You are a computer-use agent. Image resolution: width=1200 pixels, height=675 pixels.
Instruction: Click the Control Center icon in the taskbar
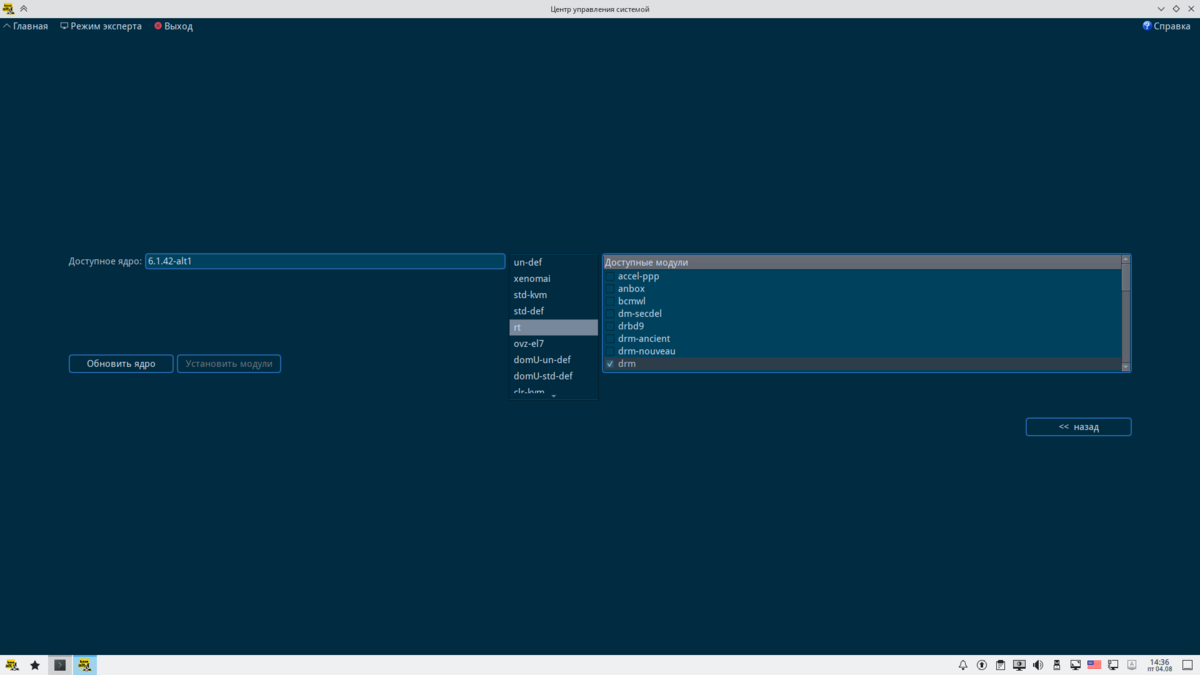85,664
